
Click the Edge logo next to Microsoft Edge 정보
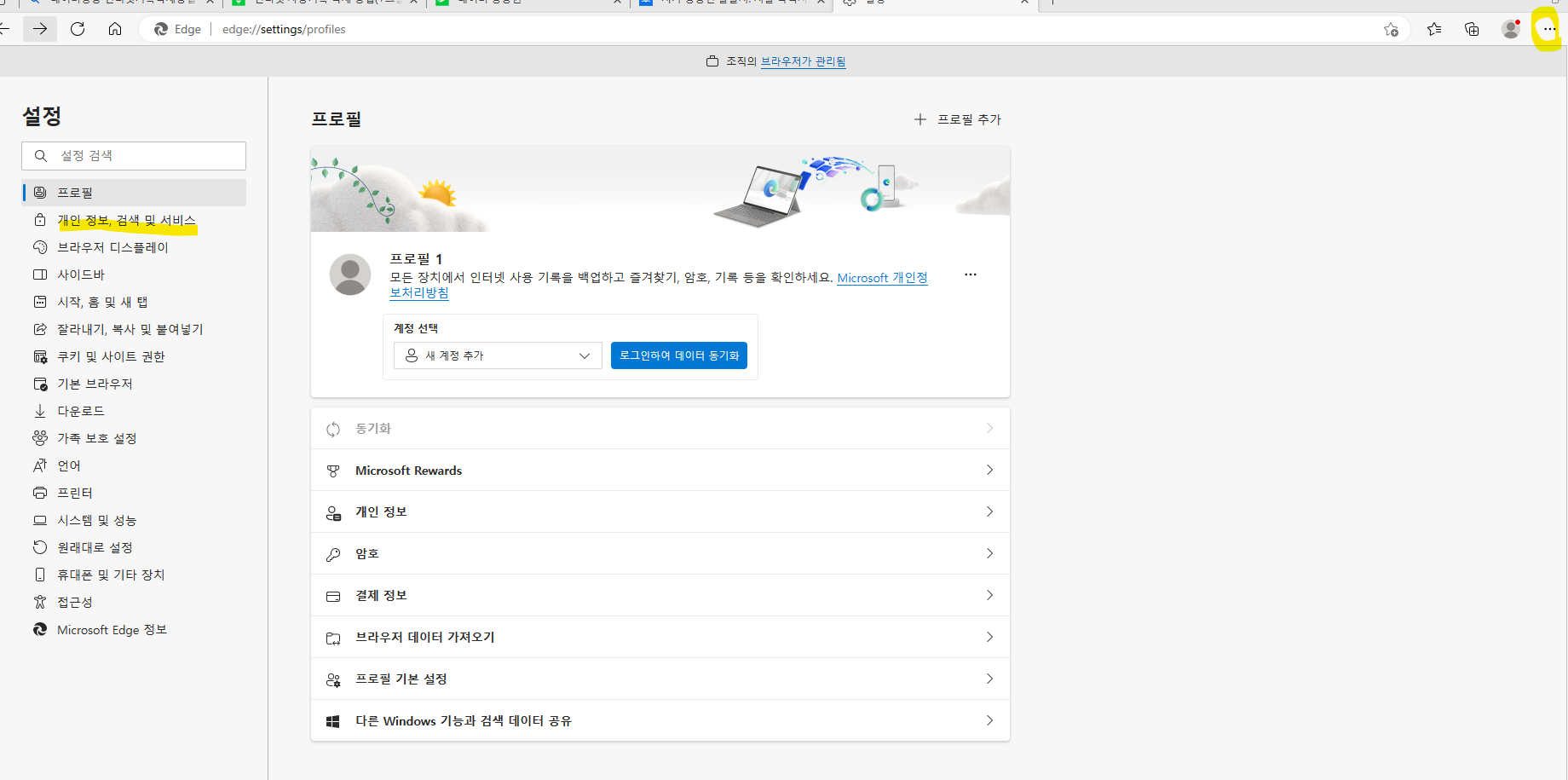click(40, 629)
